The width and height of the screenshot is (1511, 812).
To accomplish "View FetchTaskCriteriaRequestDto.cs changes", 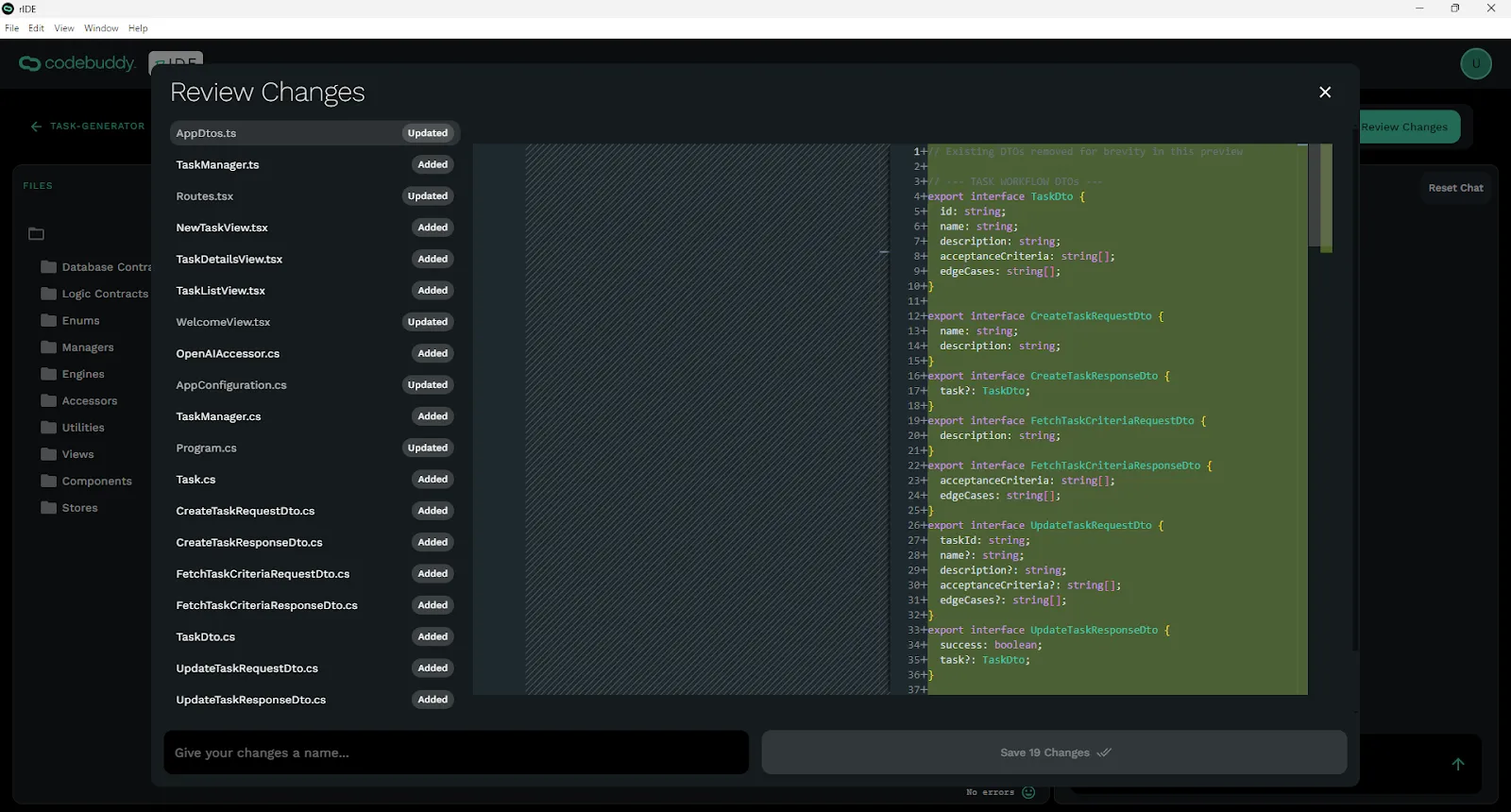I will tap(314, 574).
